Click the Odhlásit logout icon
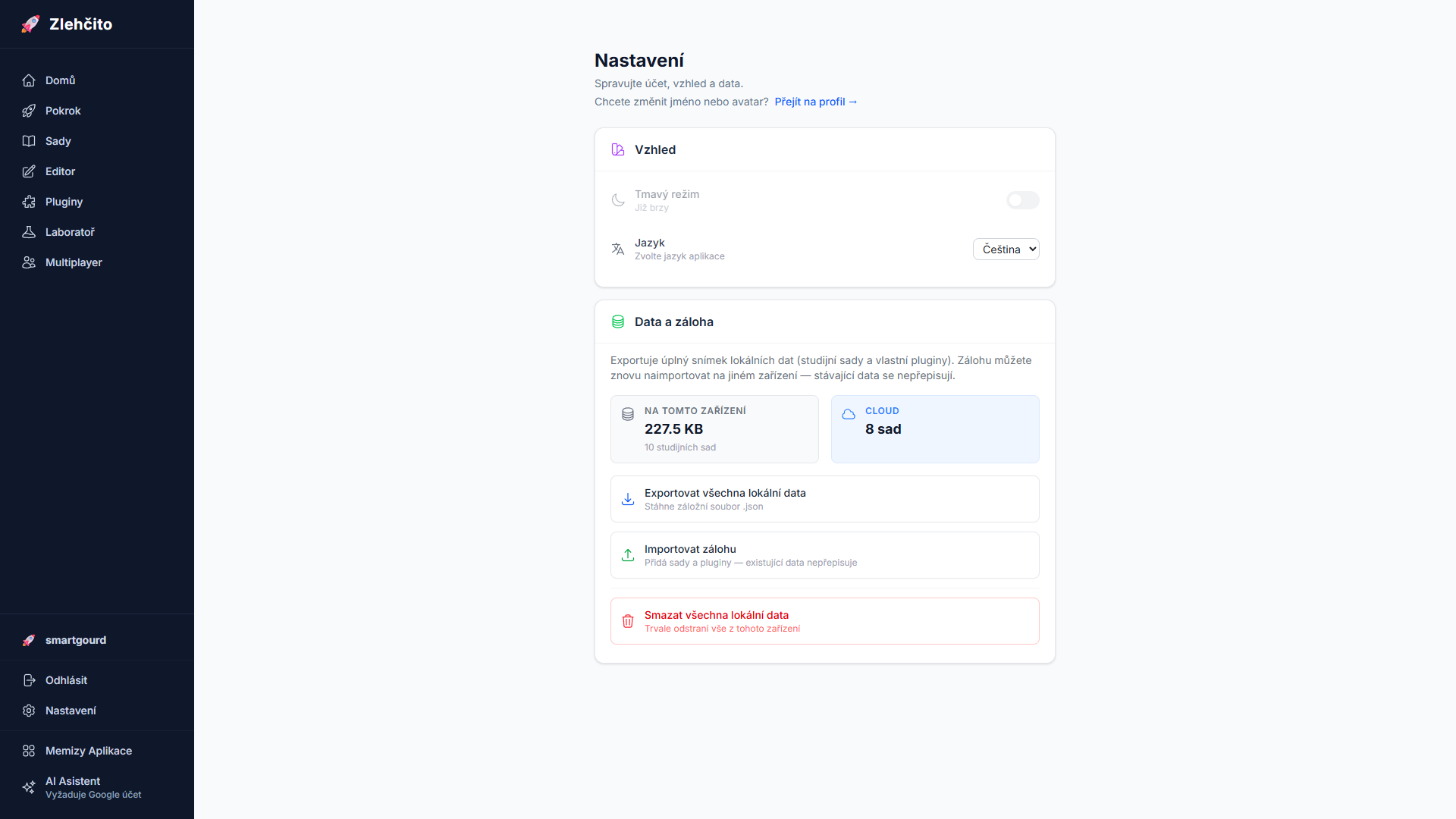The height and width of the screenshot is (819, 1456). [x=29, y=680]
